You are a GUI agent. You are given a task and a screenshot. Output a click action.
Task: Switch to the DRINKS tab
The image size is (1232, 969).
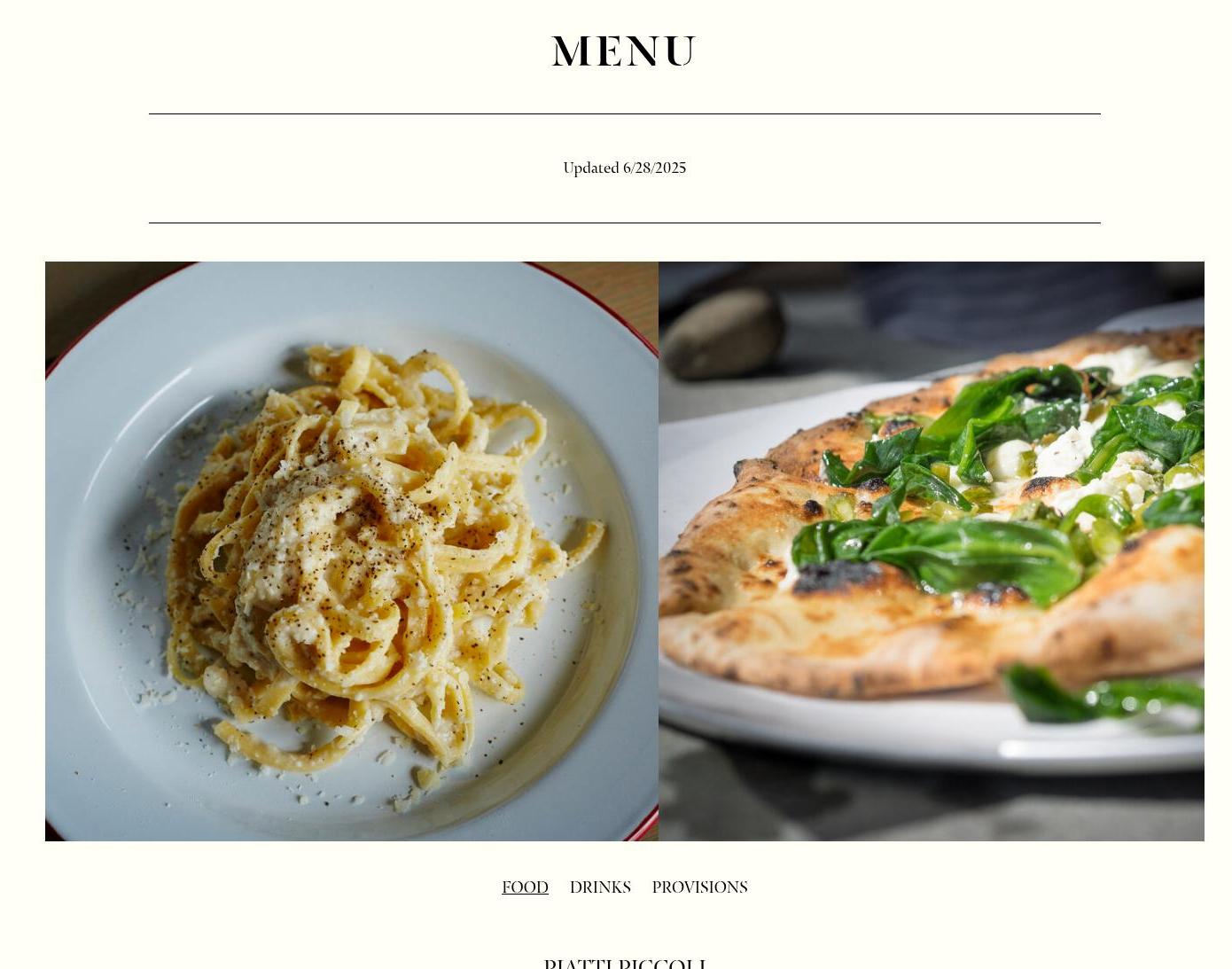coord(600,887)
